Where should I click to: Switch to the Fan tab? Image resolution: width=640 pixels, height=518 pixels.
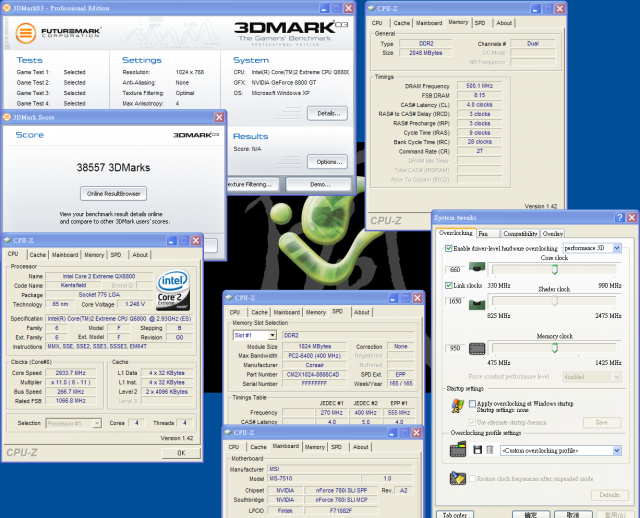click(488, 233)
